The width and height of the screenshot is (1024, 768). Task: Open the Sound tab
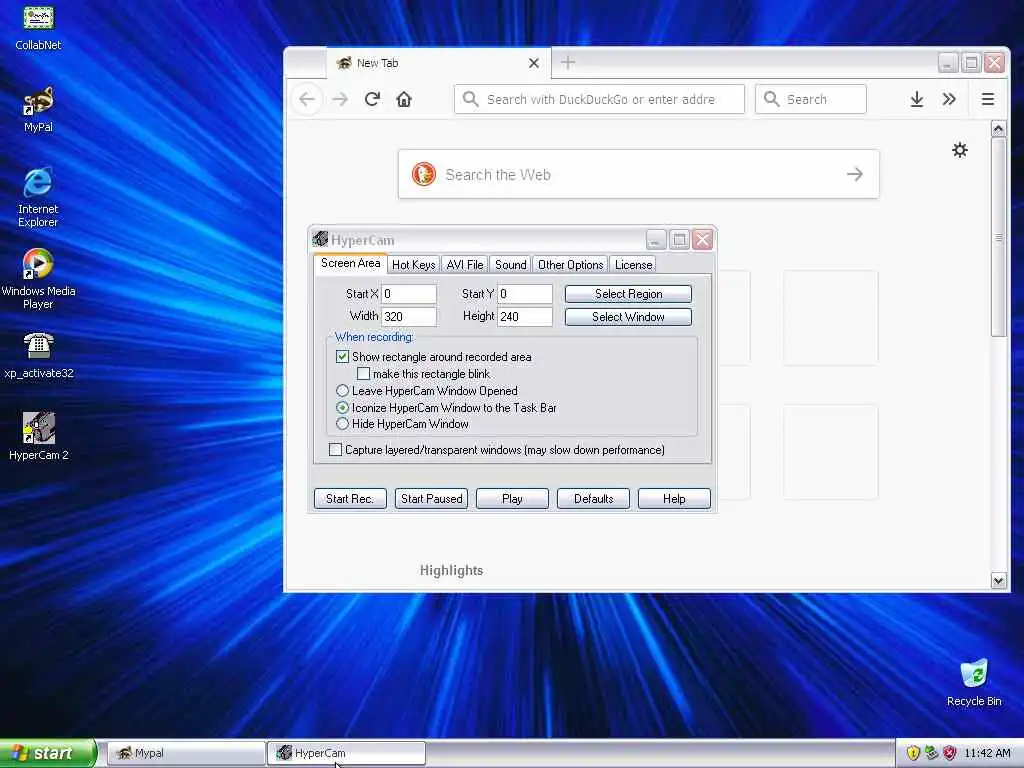[x=511, y=264]
